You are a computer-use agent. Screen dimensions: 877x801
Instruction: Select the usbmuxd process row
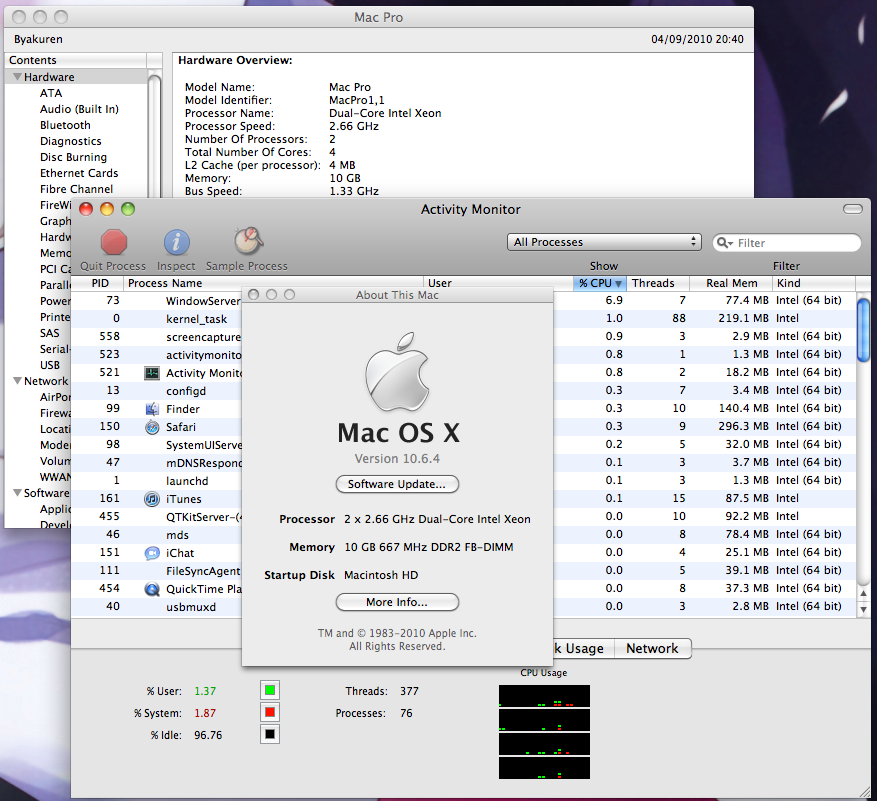click(464, 606)
